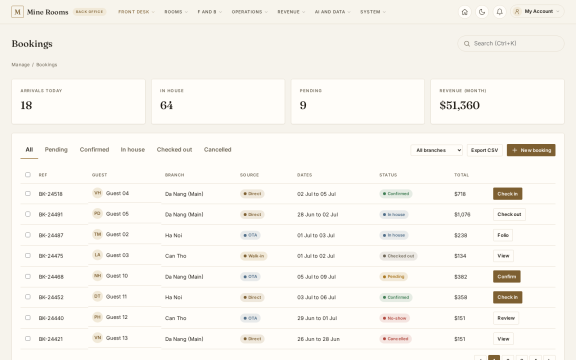576x360 pixels.
Task: Click Confirmed status badge on BK-24518
Action: tap(396, 194)
